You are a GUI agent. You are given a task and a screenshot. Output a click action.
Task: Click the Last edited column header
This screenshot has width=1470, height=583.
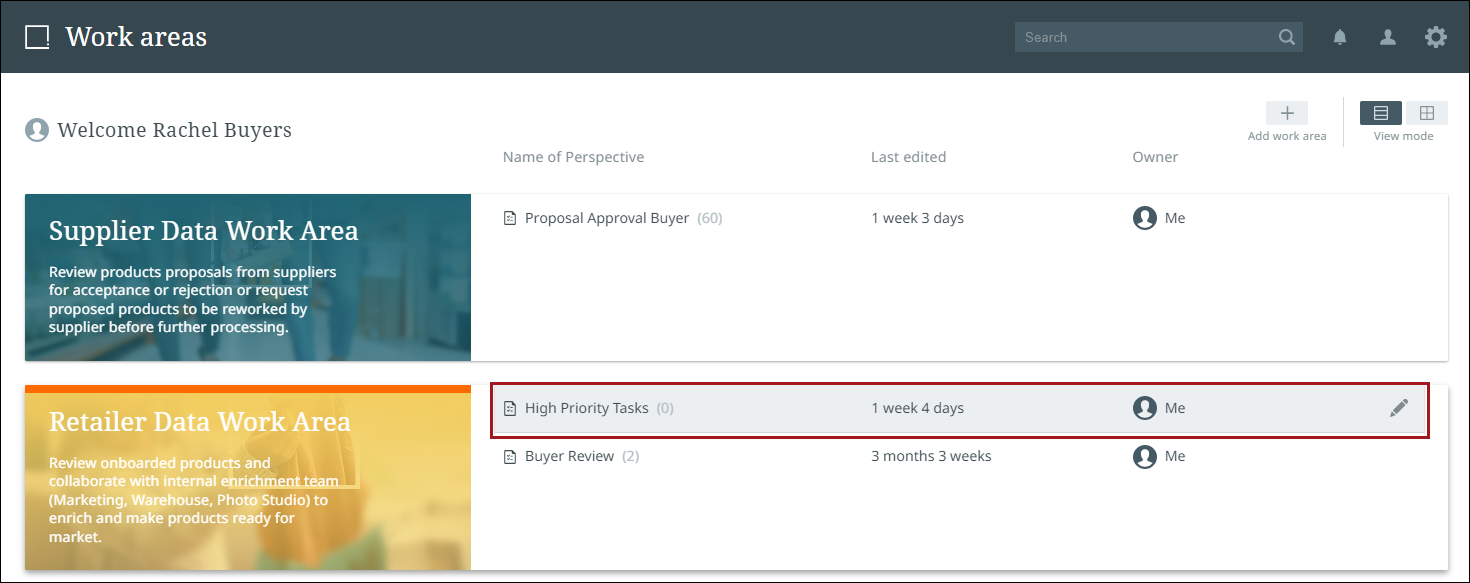pos(908,157)
